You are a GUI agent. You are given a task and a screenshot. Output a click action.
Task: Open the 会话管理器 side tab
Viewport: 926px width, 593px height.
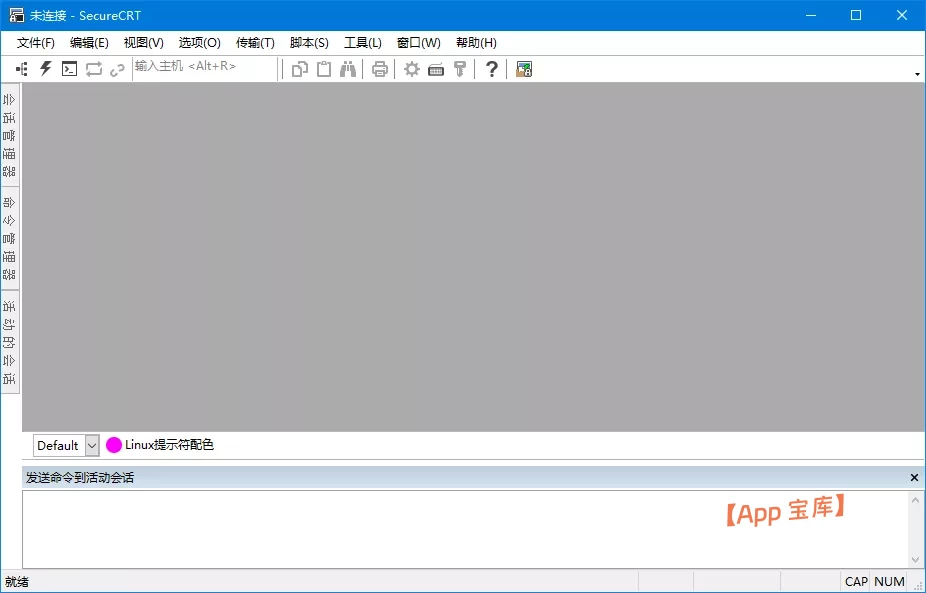tap(10, 135)
